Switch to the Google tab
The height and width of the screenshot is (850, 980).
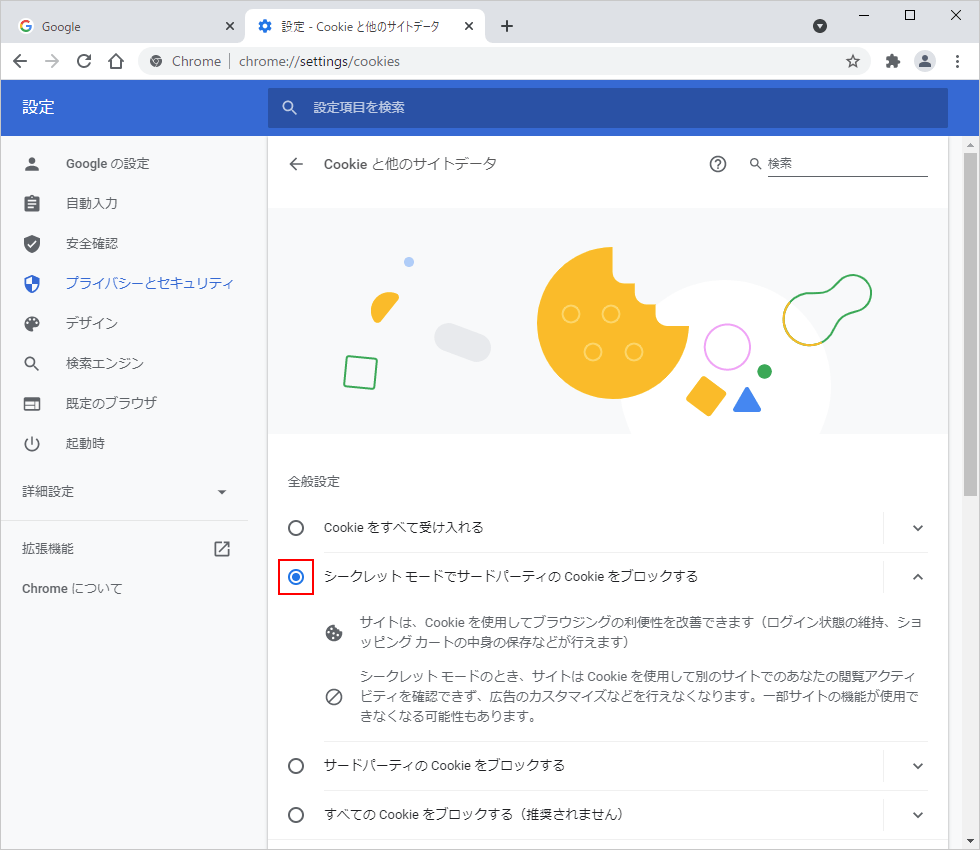pyautogui.click(x=123, y=26)
